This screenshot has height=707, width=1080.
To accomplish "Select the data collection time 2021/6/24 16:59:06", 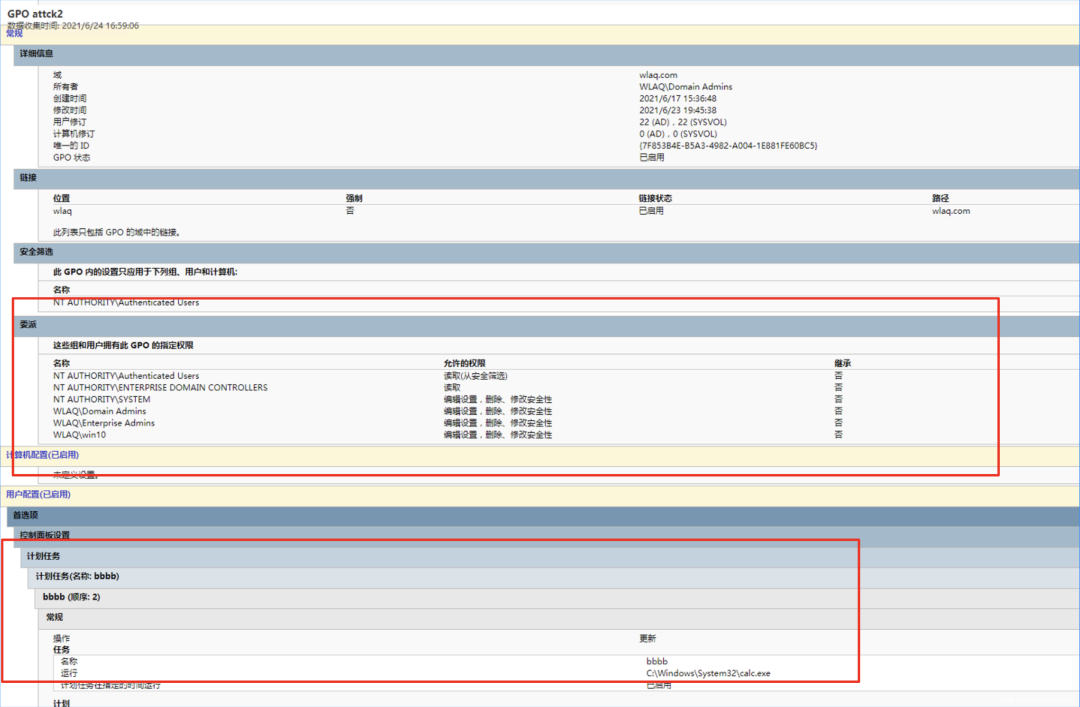I will point(101,25).
